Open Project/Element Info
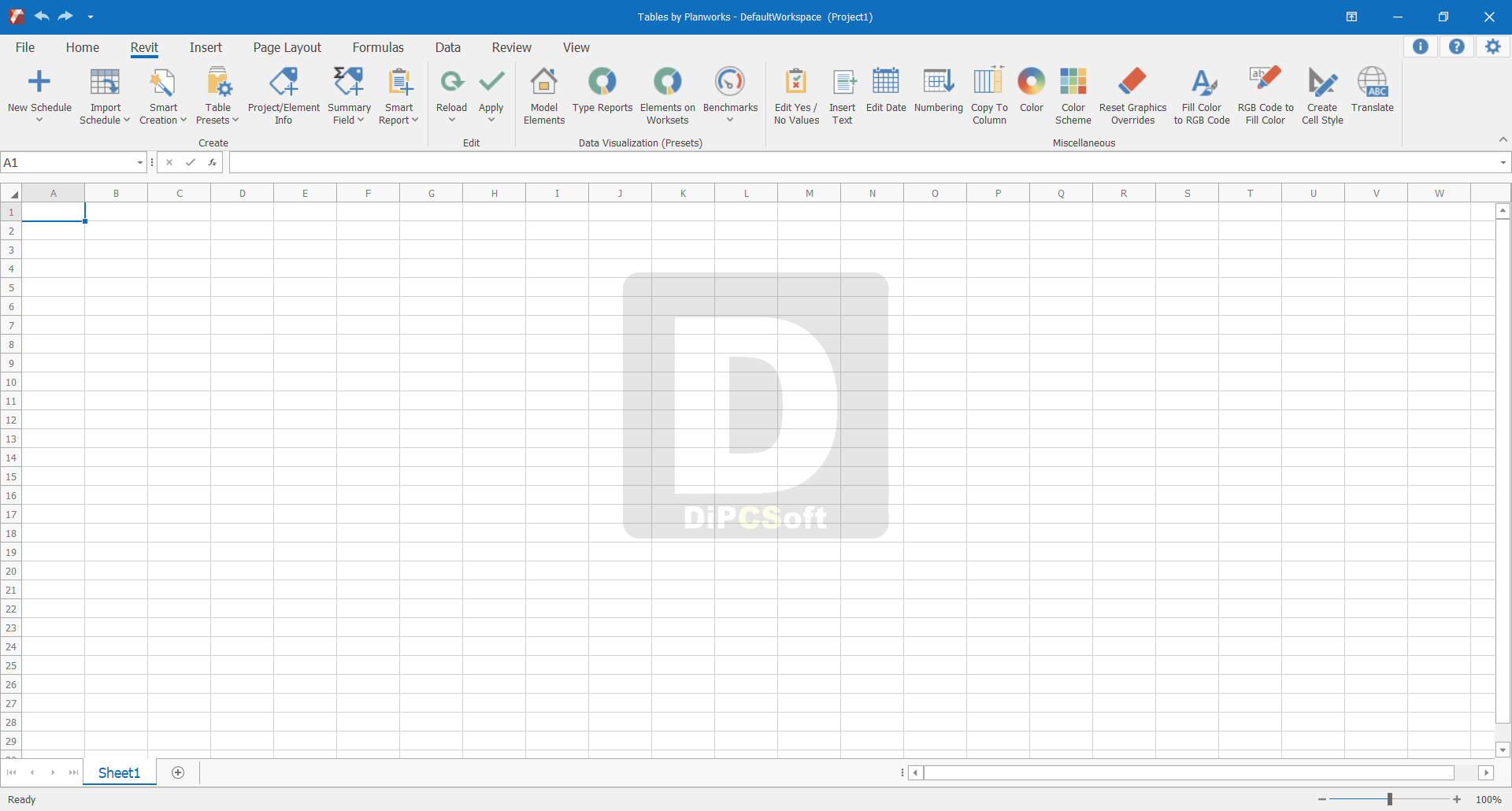This screenshot has height=811, width=1512. (283, 96)
